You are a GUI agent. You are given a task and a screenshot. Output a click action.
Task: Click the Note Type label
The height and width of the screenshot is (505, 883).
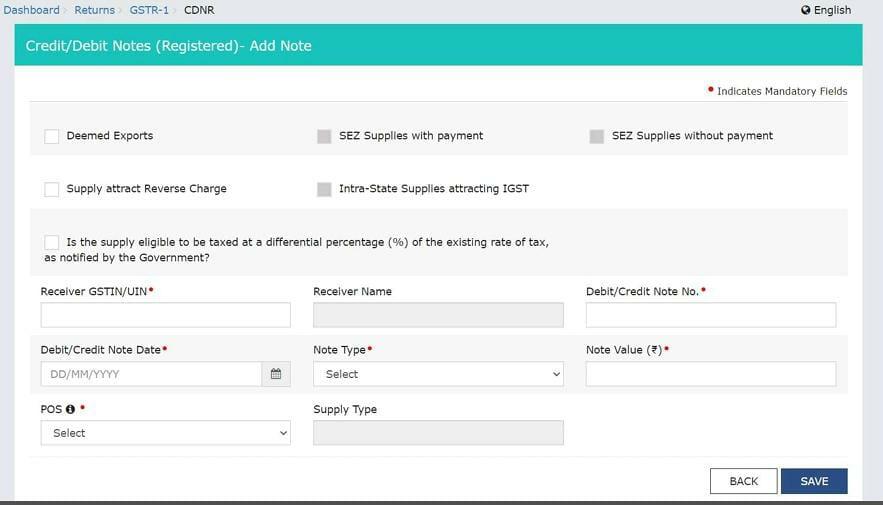point(340,350)
